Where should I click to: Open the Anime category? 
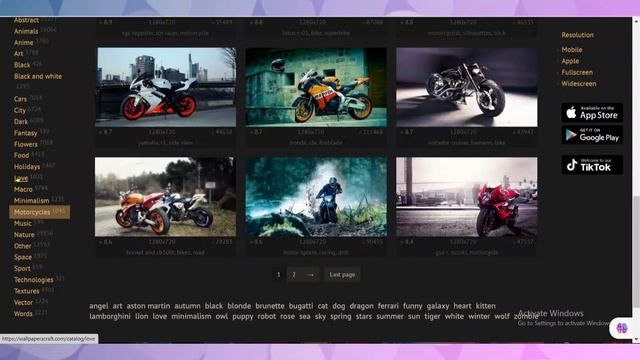pos(24,42)
